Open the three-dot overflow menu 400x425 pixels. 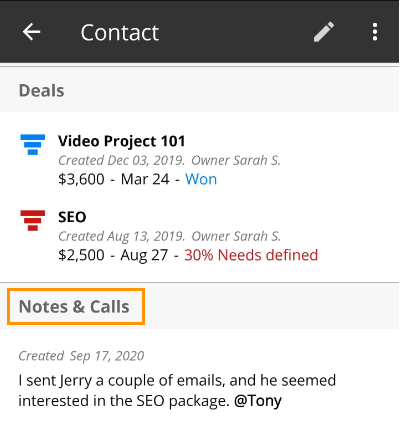coord(375,32)
